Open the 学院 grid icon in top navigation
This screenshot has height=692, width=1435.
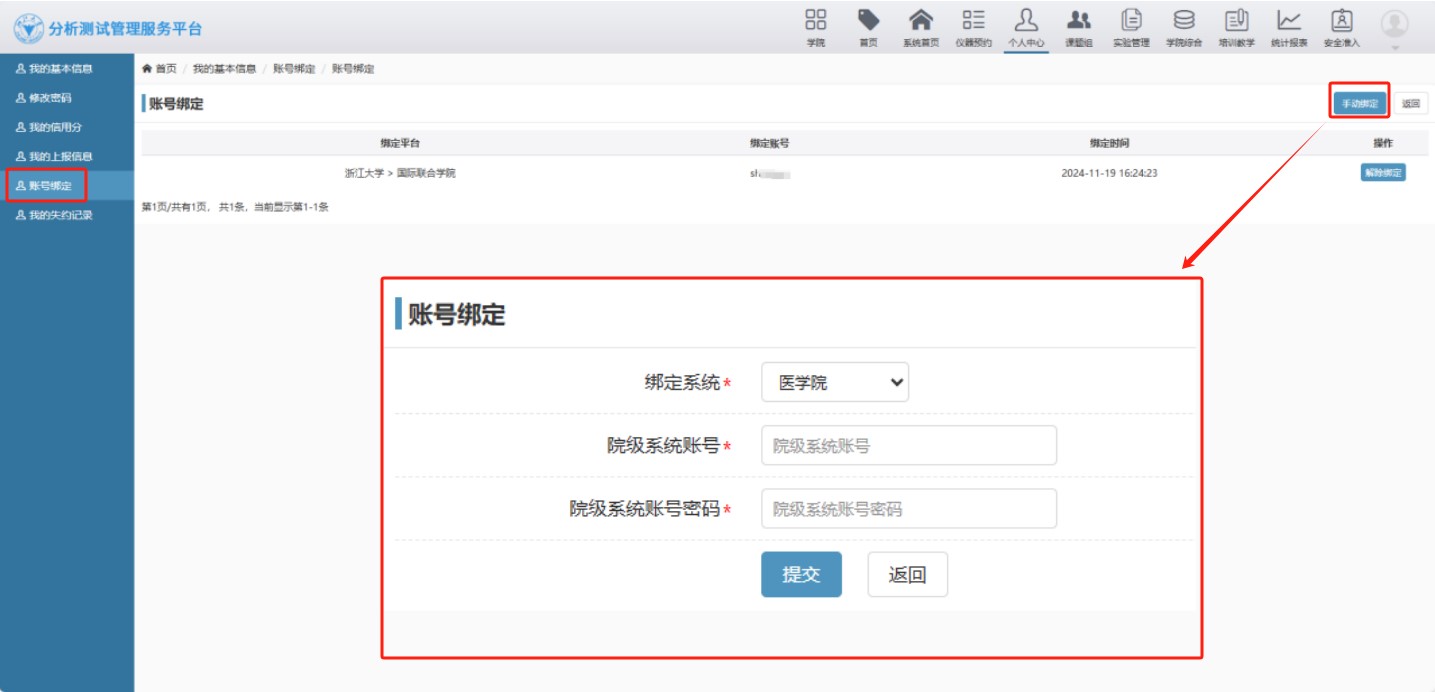pyautogui.click(x=816, y=21)
